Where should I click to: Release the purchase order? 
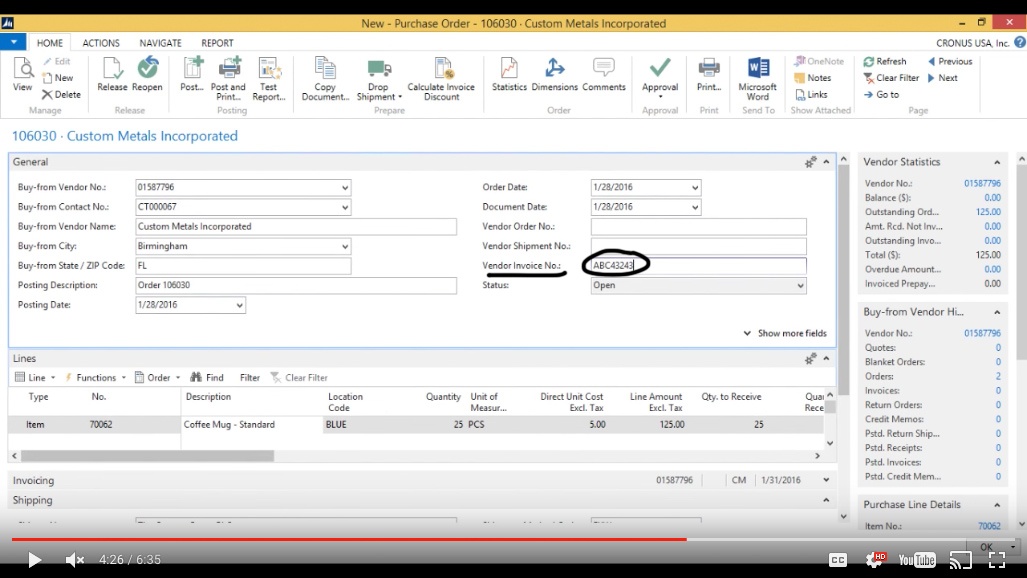pyautogui.click(x=112, y=74)
